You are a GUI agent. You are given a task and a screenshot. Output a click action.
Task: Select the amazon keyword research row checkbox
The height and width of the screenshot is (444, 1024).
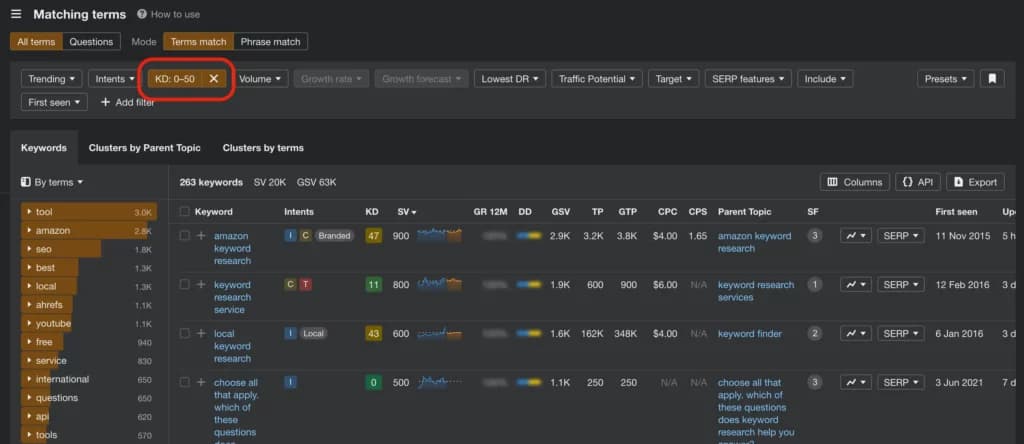point(184,236)
